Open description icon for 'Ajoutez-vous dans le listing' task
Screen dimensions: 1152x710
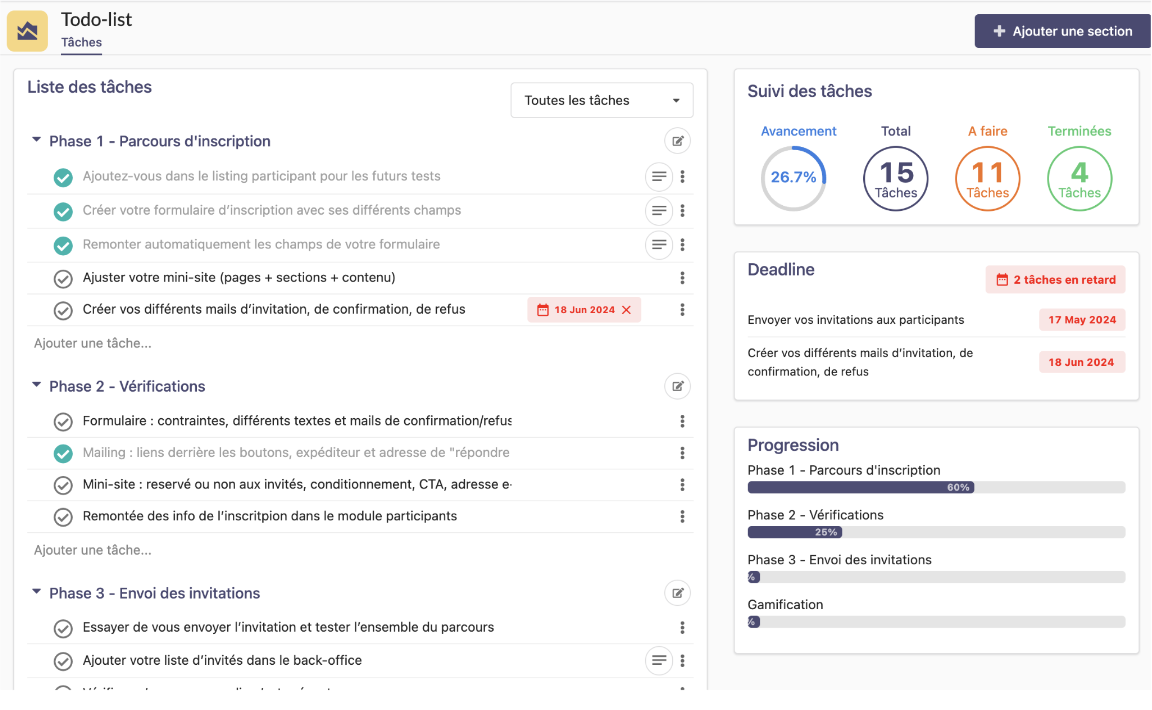click(x=658, y=177)
